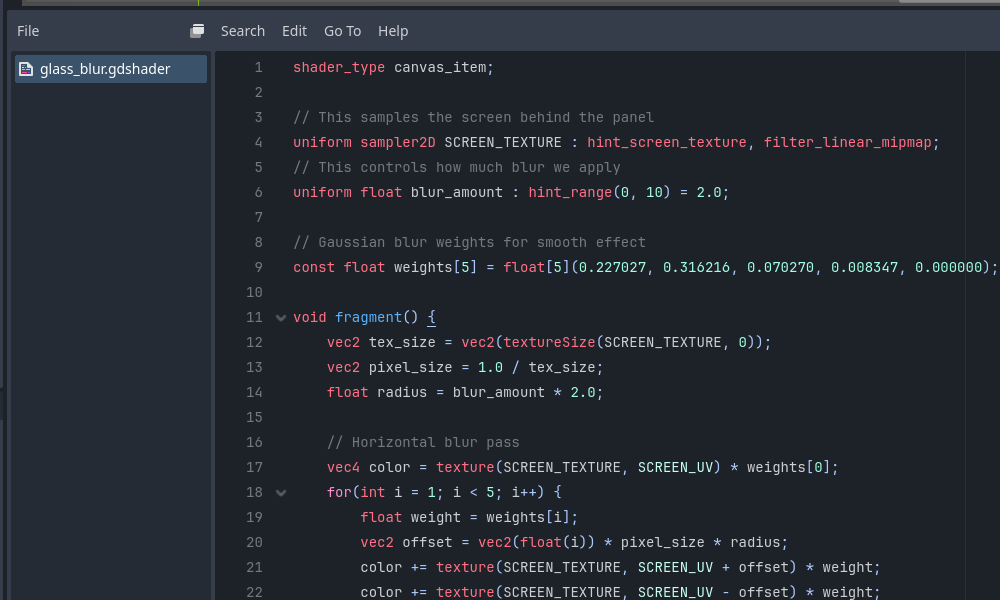Click 'weights[0]' on line 17

click(789, 468)
